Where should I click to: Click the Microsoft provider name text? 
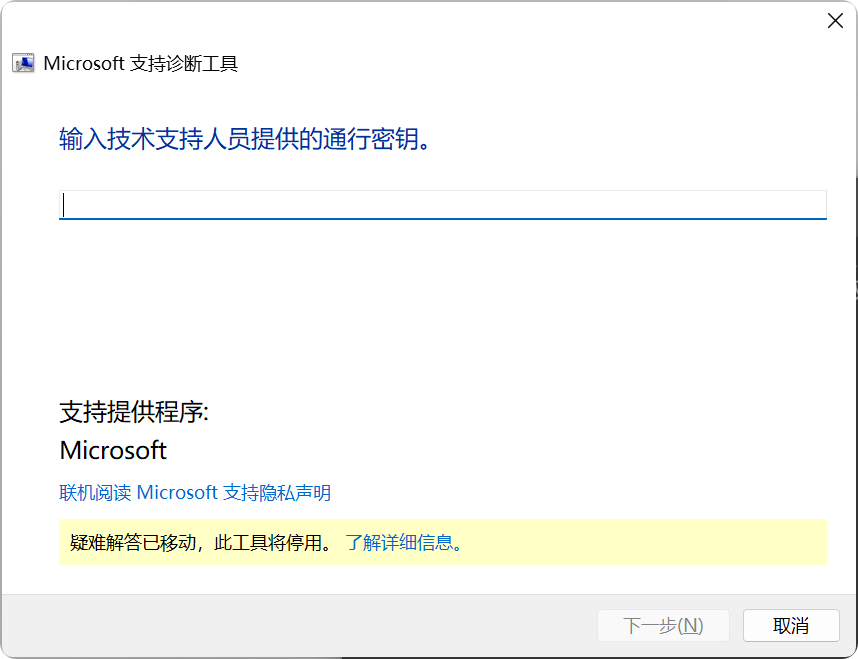coord(113,450)
